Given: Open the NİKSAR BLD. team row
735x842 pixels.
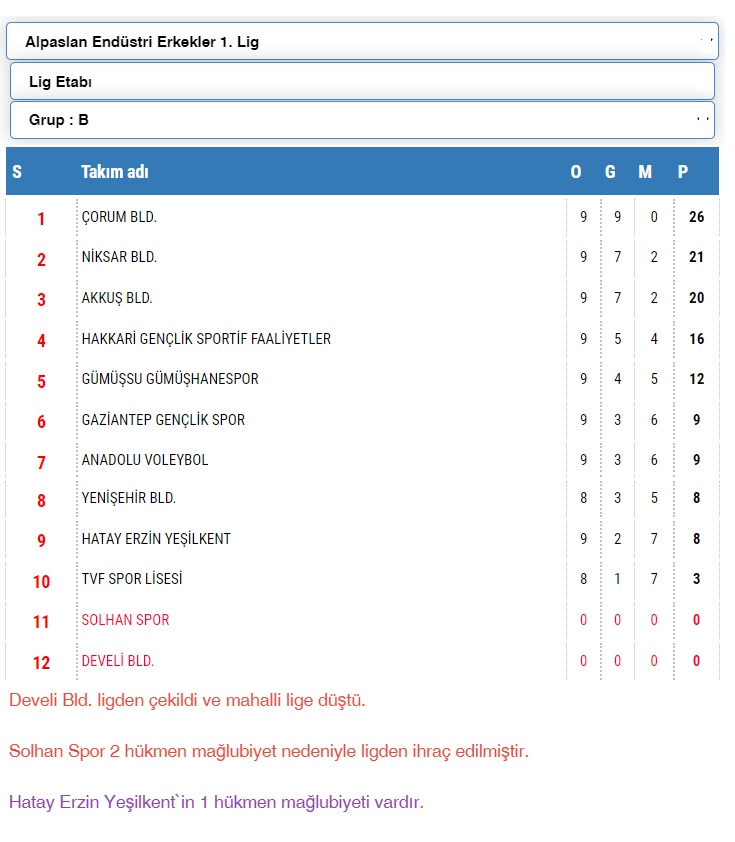Looking at the screenshot, I should [x=119, y=257].
